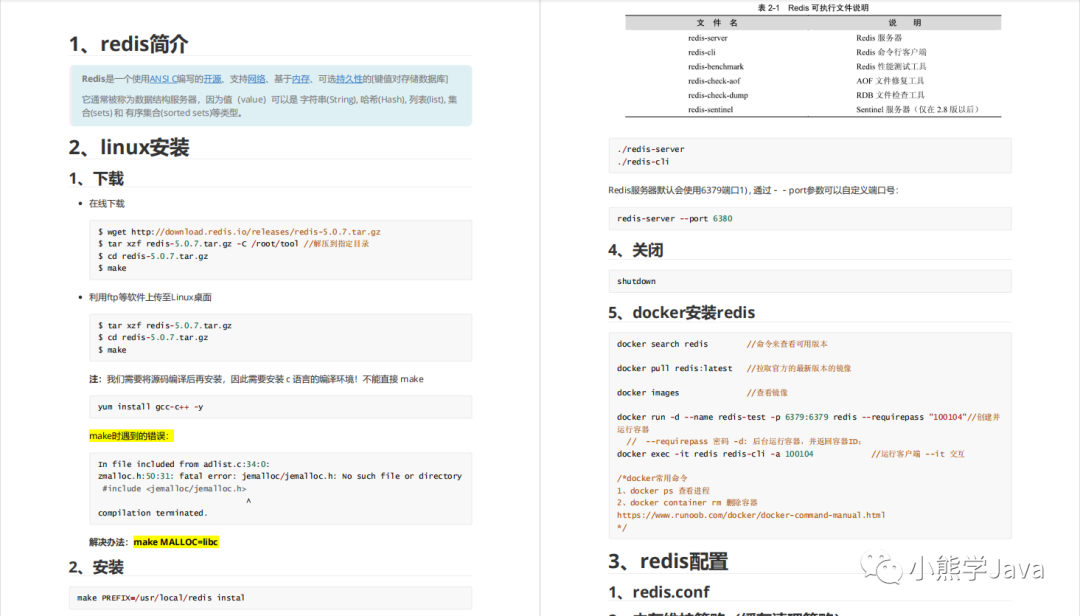Image resolution: width=1080 pixels, height=616 pixels.
Task: Select the tar line with -C /root/tool
Action: coord(233,244)
